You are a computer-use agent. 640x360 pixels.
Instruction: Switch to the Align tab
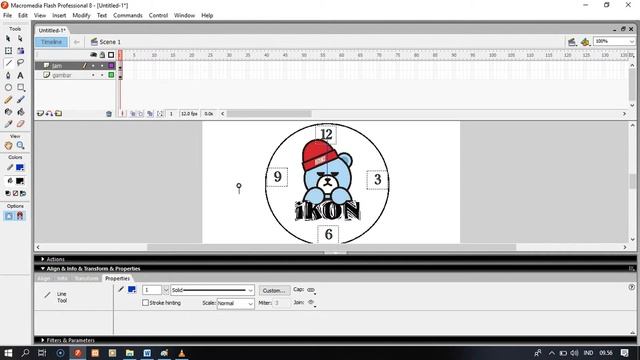point(44,278)
